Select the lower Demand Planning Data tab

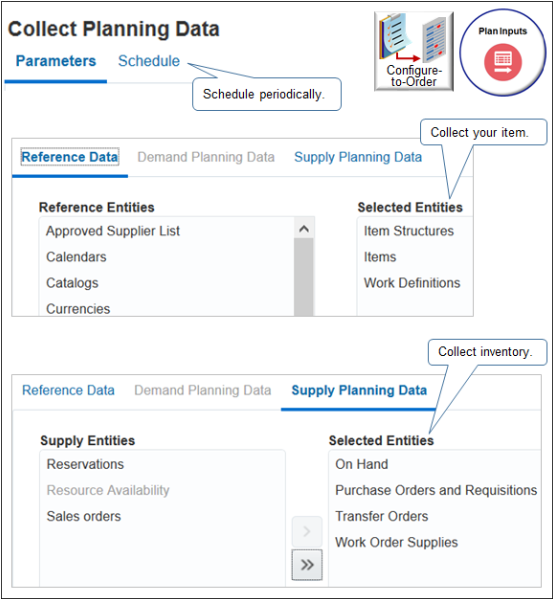(x=202, y=390)
